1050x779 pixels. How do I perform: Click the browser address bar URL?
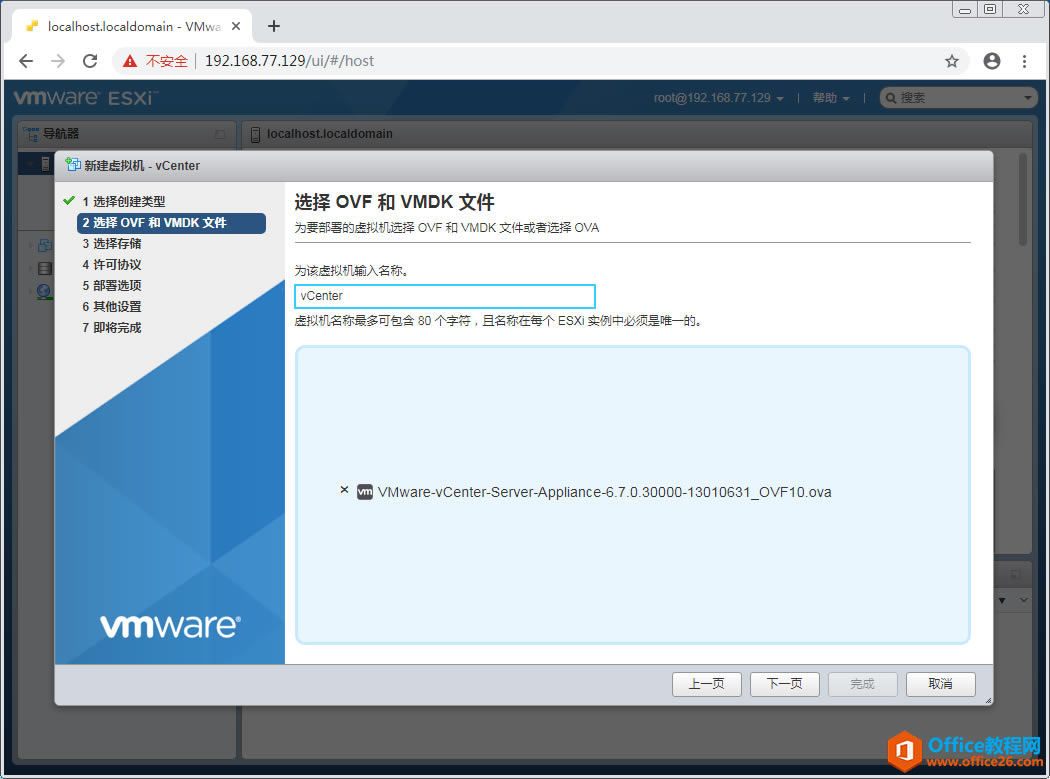[x=289, y=61]
